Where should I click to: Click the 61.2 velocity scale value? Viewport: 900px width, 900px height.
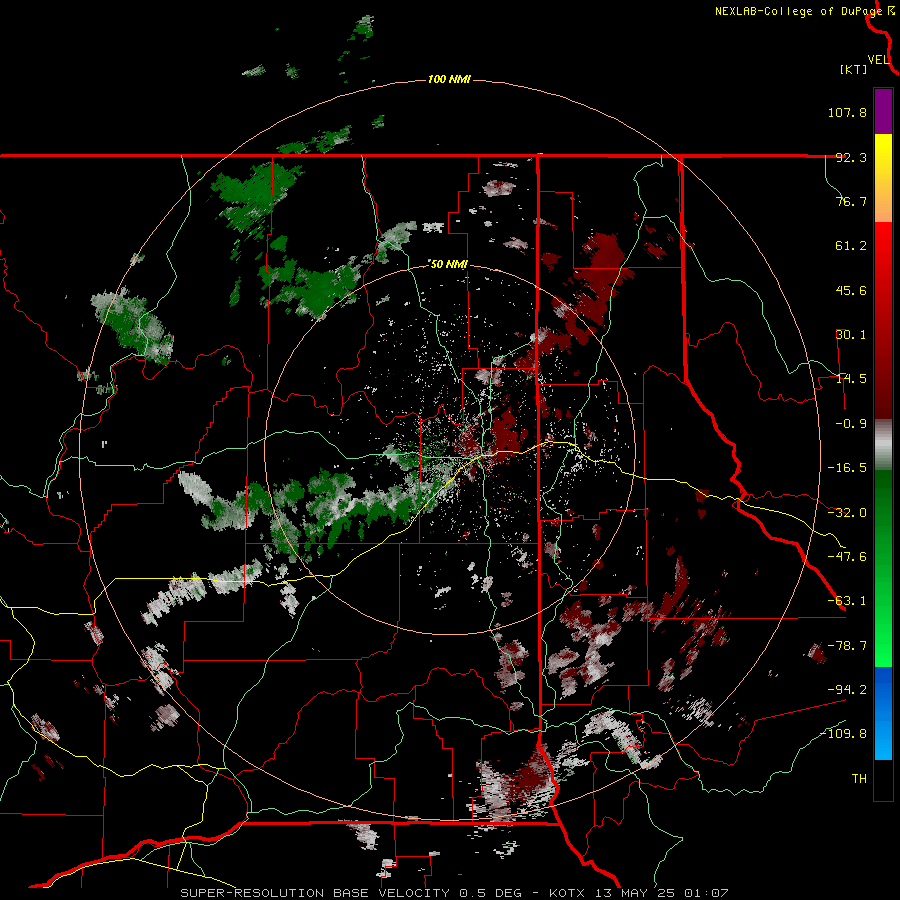[x=851, y=246]
